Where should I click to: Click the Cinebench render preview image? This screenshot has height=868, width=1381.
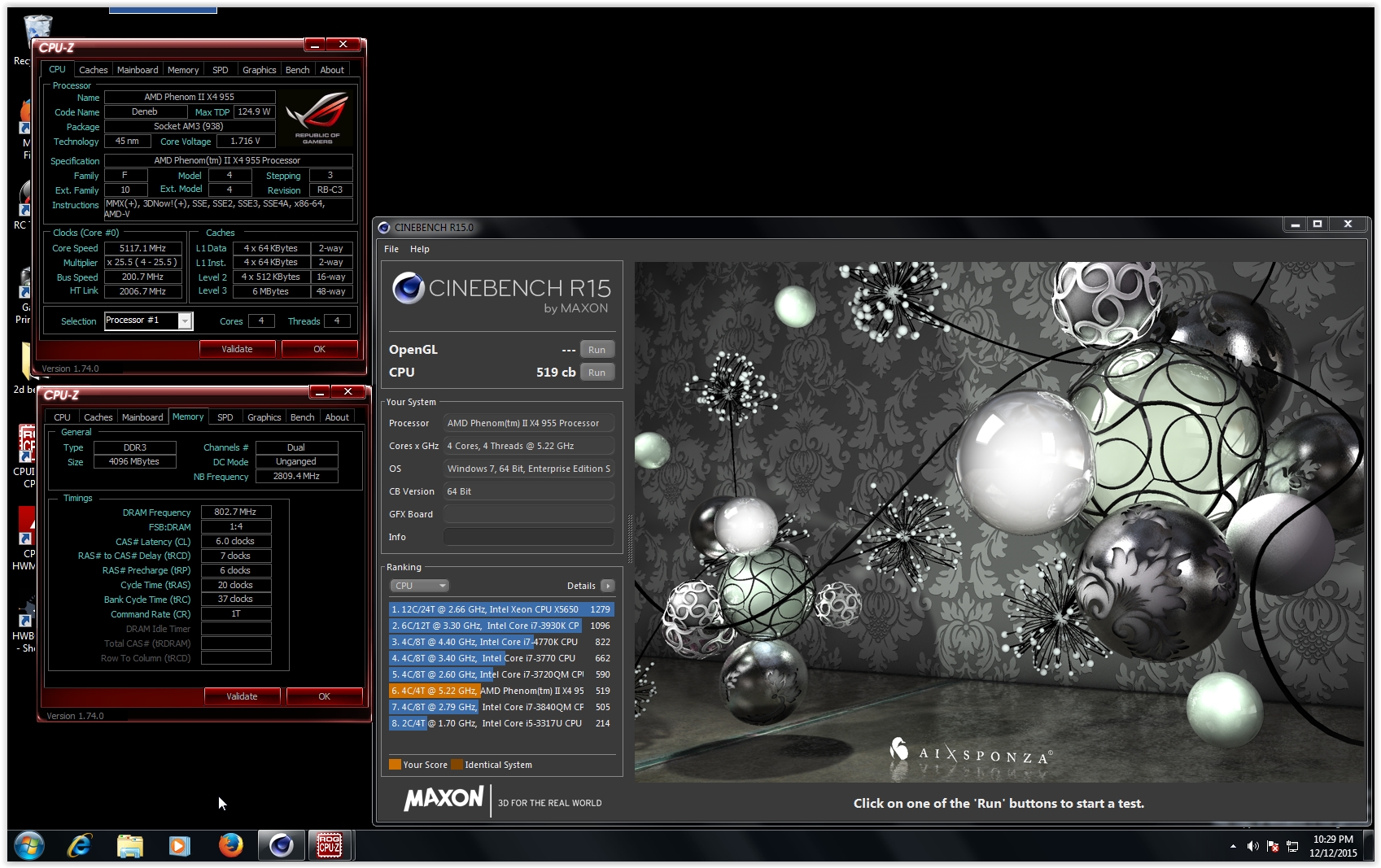click(999, 522)
